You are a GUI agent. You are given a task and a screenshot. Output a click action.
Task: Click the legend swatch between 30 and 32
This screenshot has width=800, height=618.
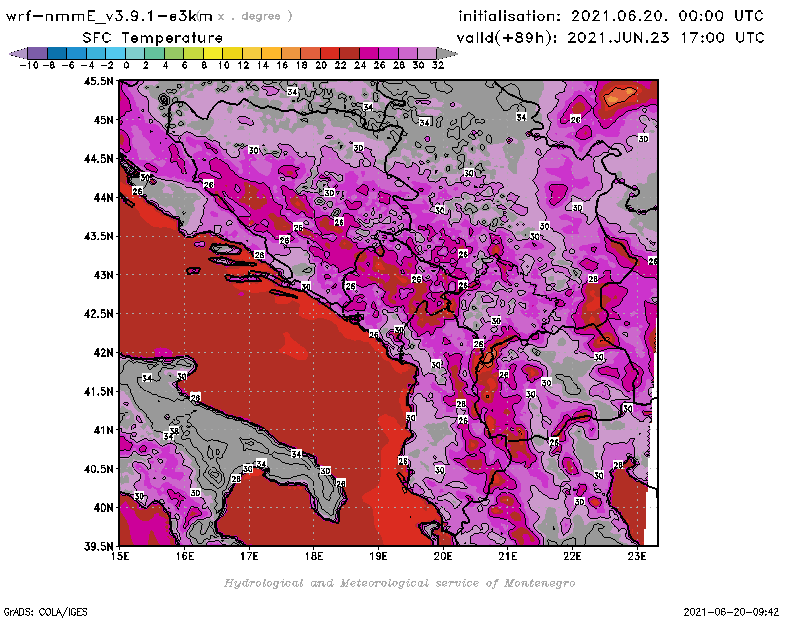428,53
